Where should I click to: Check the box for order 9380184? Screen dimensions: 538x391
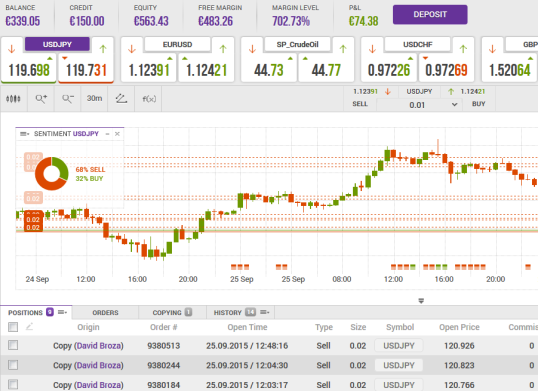(13, 384)
